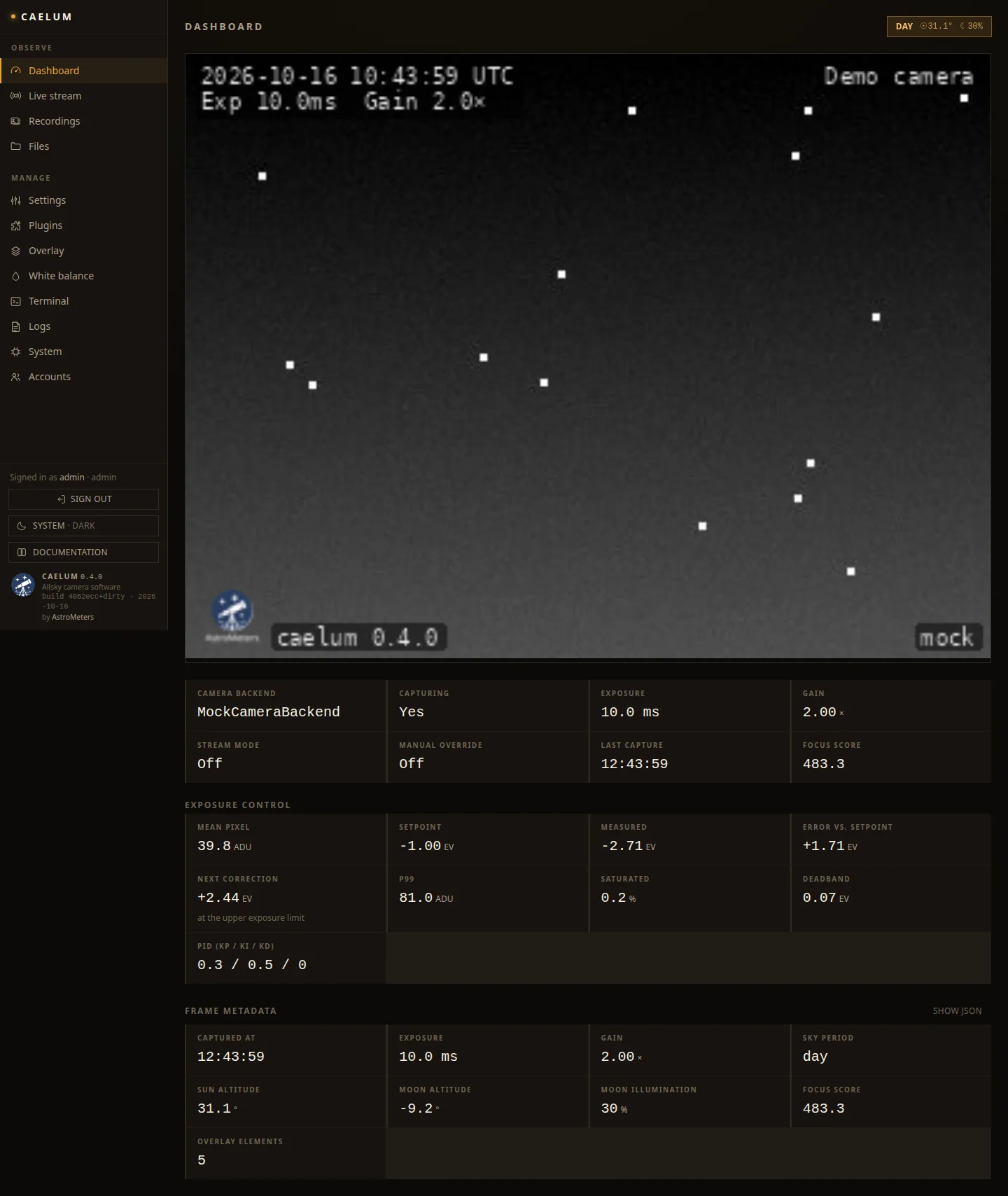The width and height of the screenshot is (1008, 1196).
Task: Click the Next Correction +2.44 EV value
Action: tap(225, 898)
